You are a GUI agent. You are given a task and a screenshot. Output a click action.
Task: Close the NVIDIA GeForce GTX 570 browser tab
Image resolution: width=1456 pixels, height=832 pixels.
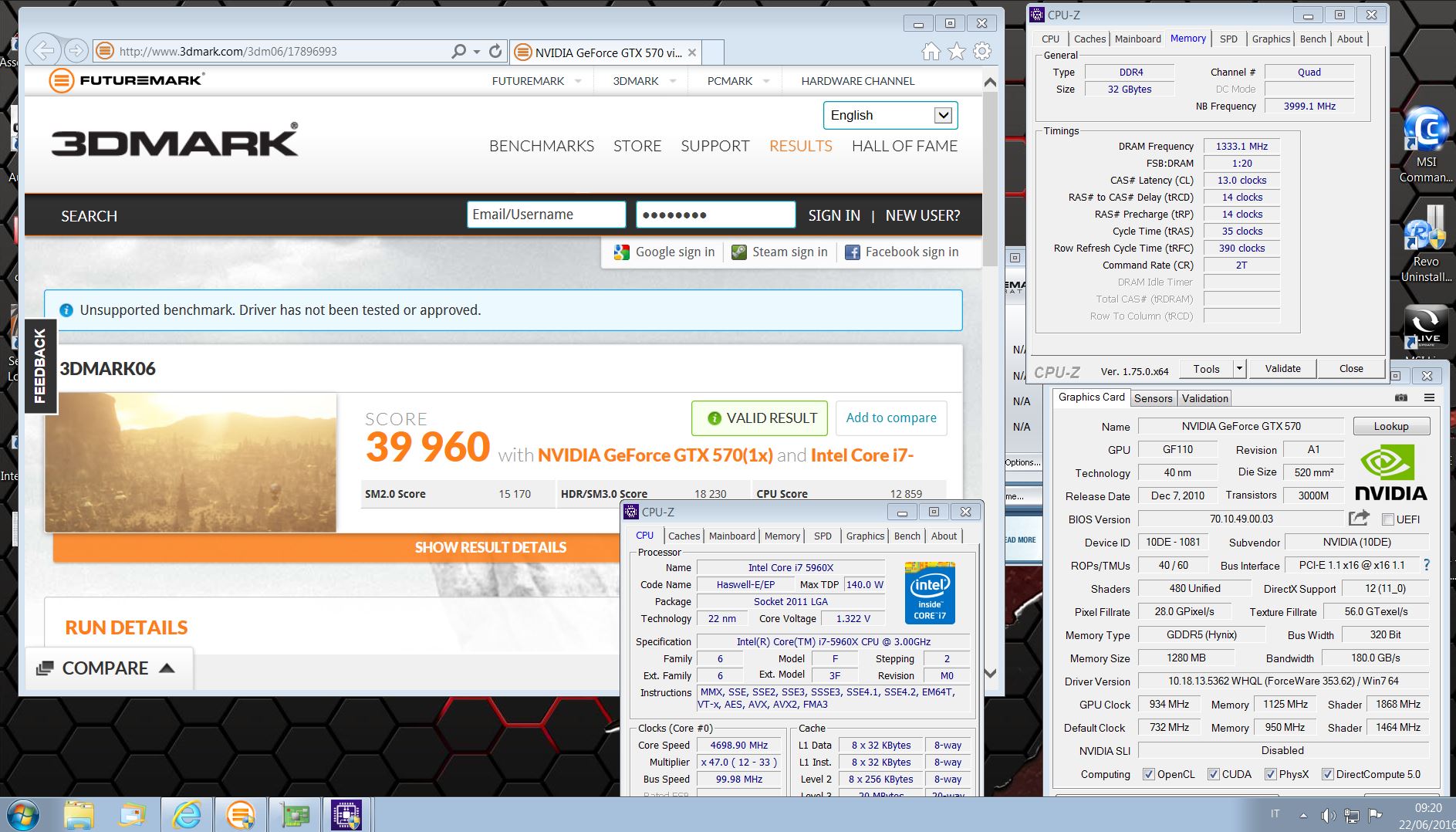[692, 52]
